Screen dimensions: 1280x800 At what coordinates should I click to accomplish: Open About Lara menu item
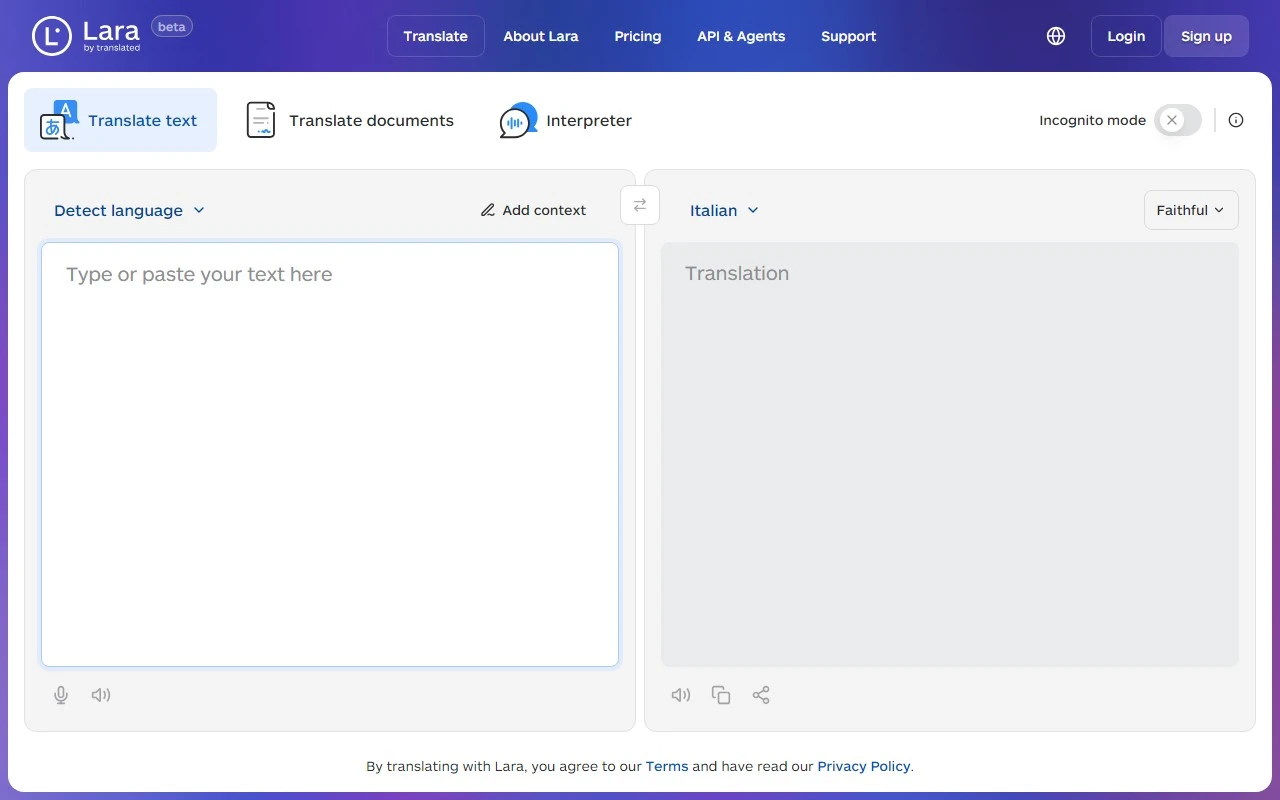[x=541, y=36]
